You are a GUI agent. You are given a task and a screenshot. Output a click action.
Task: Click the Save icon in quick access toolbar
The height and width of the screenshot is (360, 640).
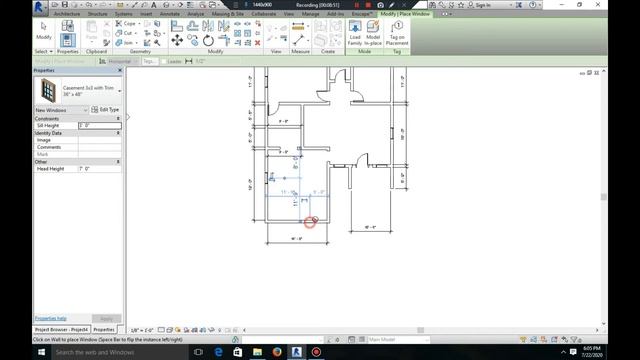(x=64, y=5)
